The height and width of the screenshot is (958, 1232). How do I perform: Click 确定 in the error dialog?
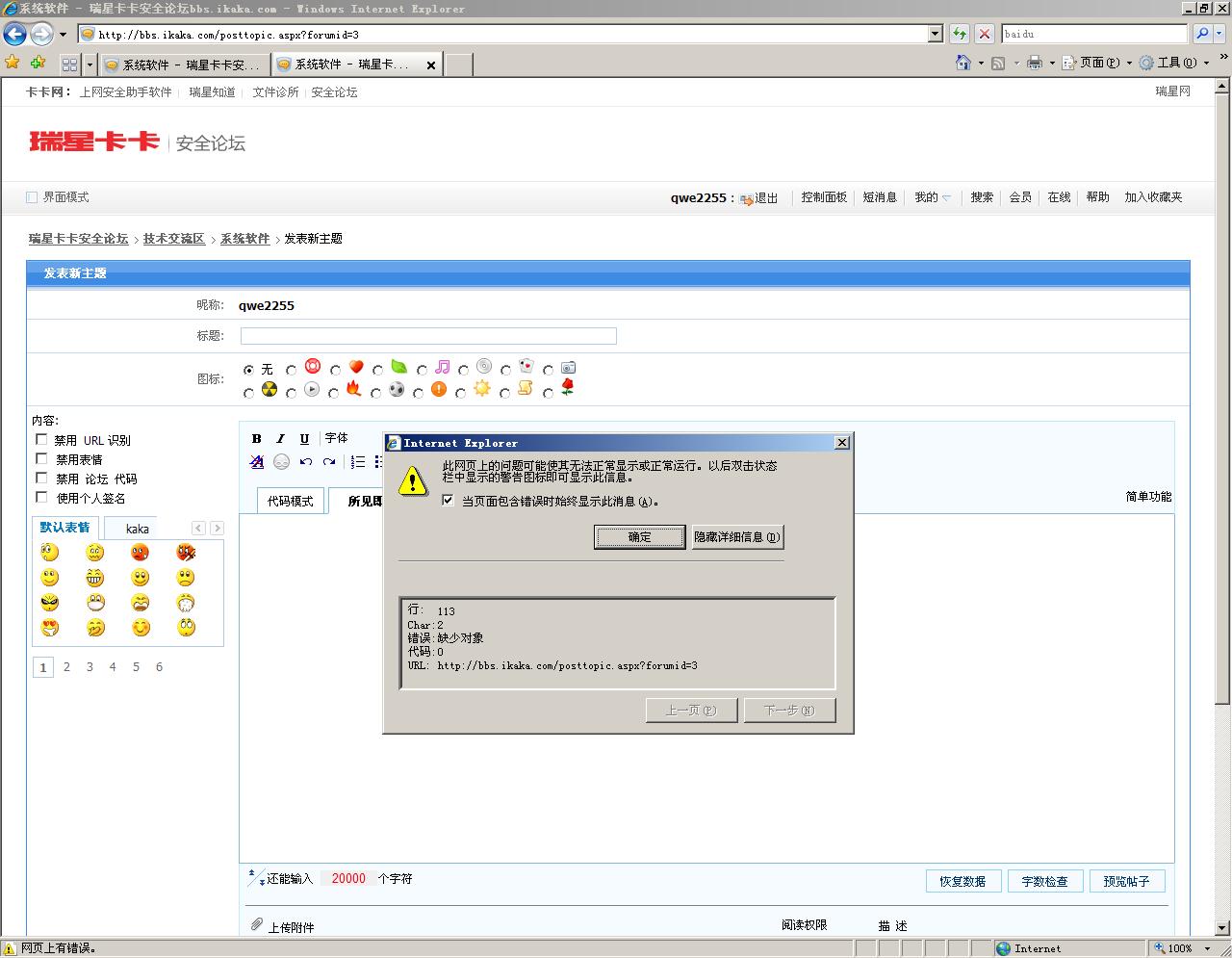(640, 537)
